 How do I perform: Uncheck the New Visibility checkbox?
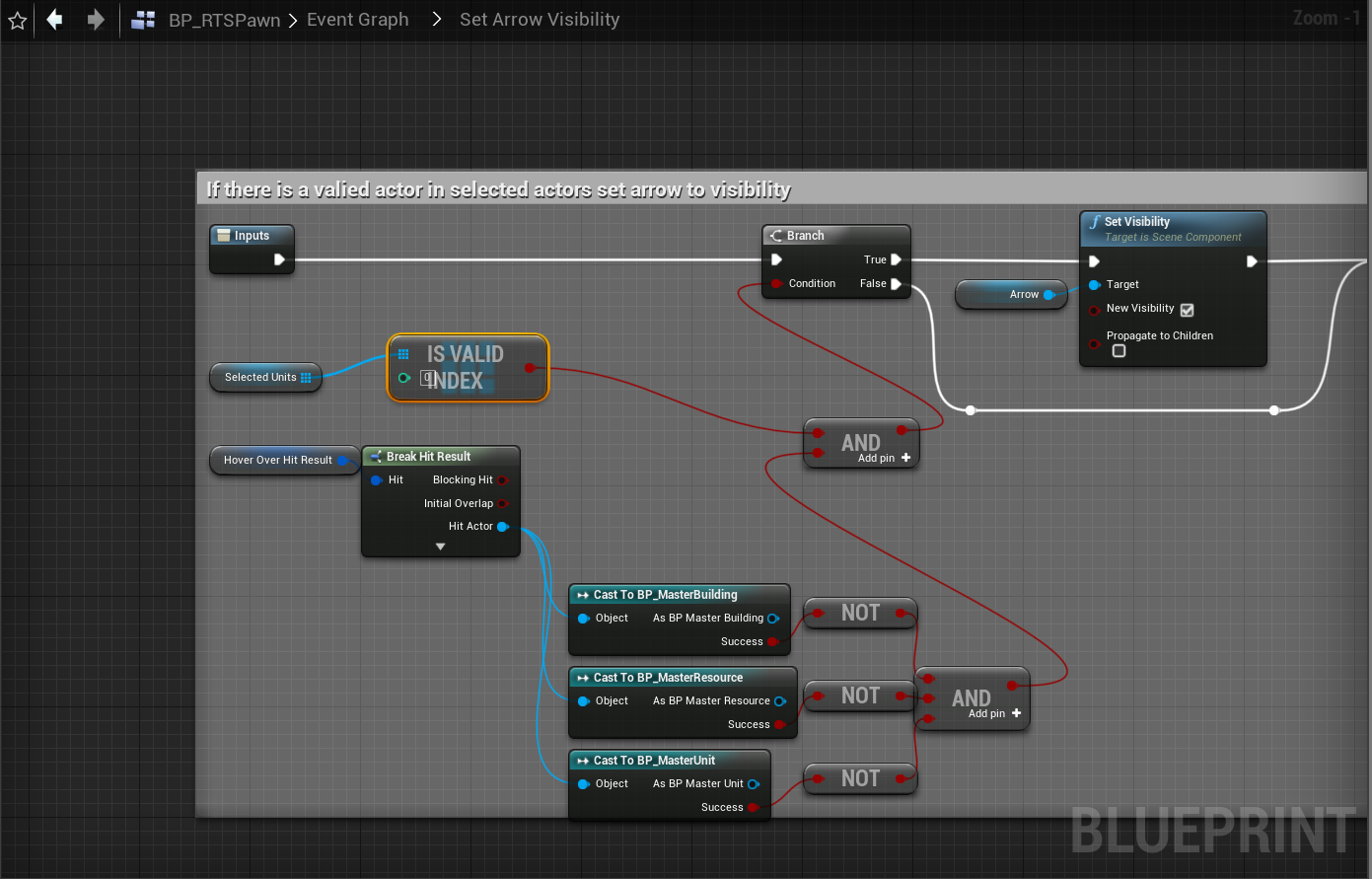coord(1188,310)
